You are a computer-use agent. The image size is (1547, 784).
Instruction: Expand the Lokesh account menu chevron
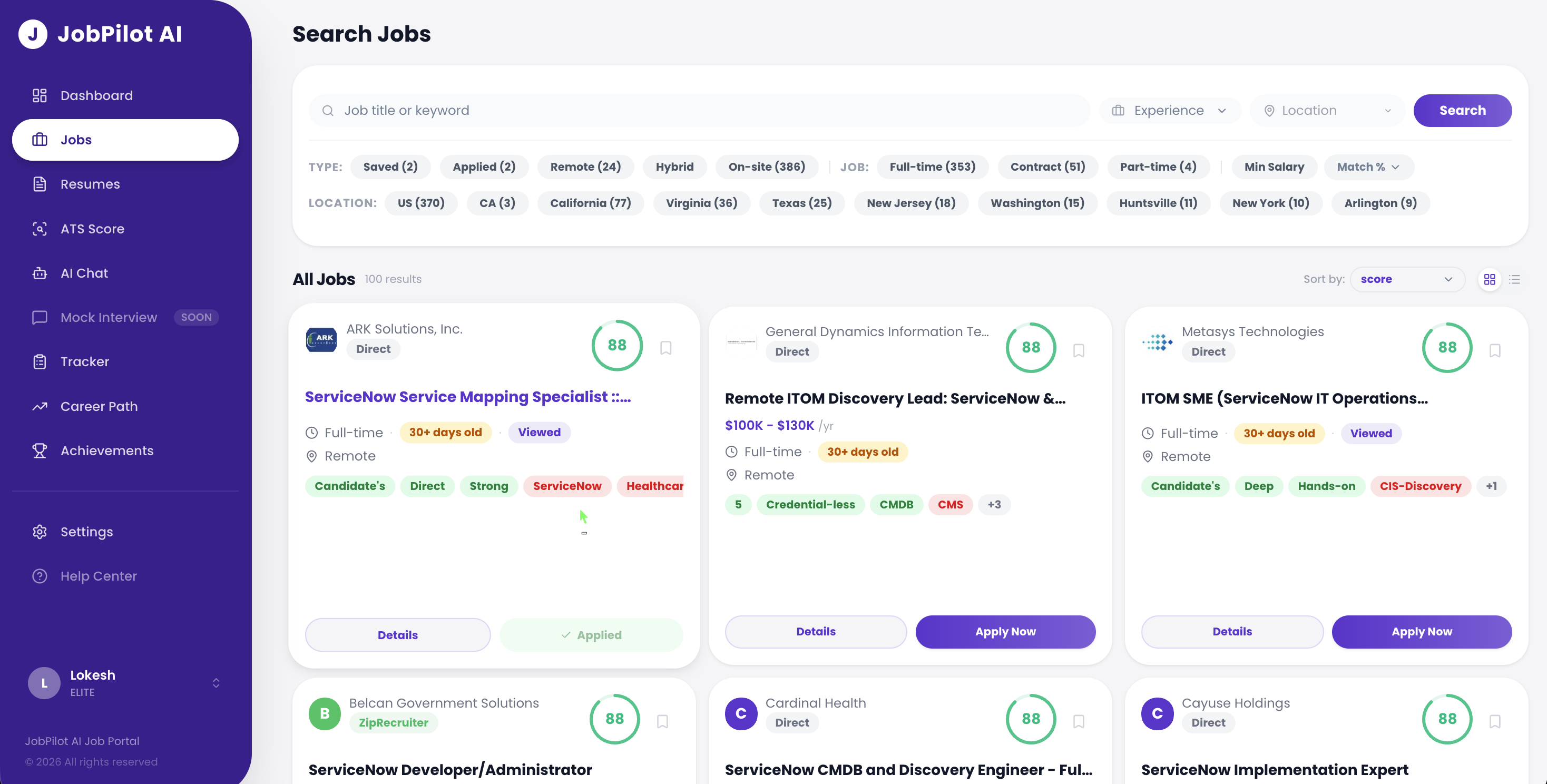pyautogui.click(x=216, y=683)
